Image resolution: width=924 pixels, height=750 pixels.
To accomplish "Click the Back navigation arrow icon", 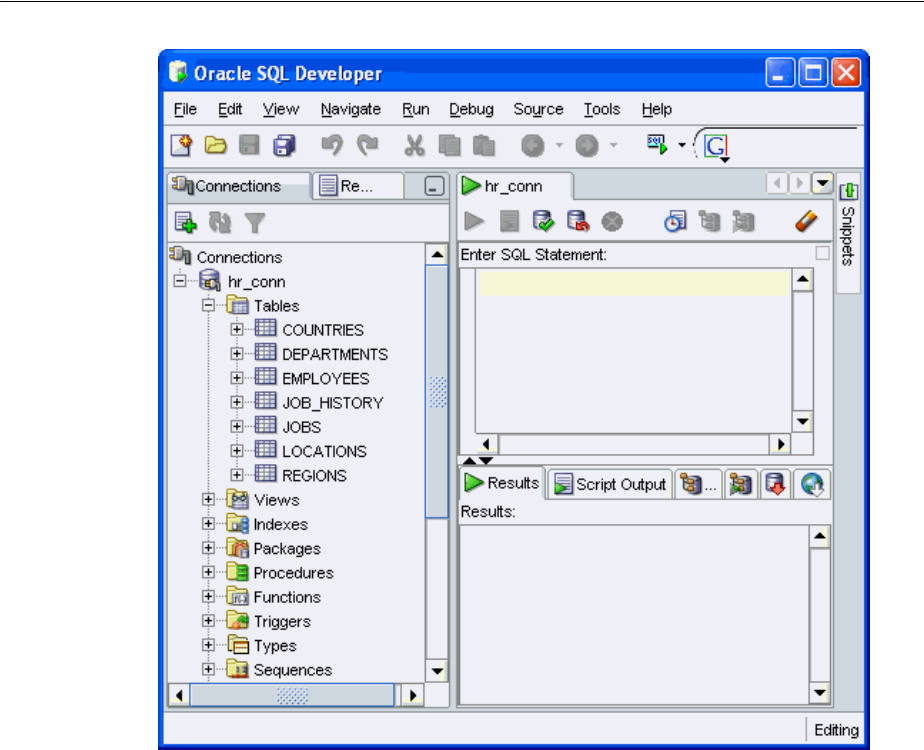I will click(533, 146).
